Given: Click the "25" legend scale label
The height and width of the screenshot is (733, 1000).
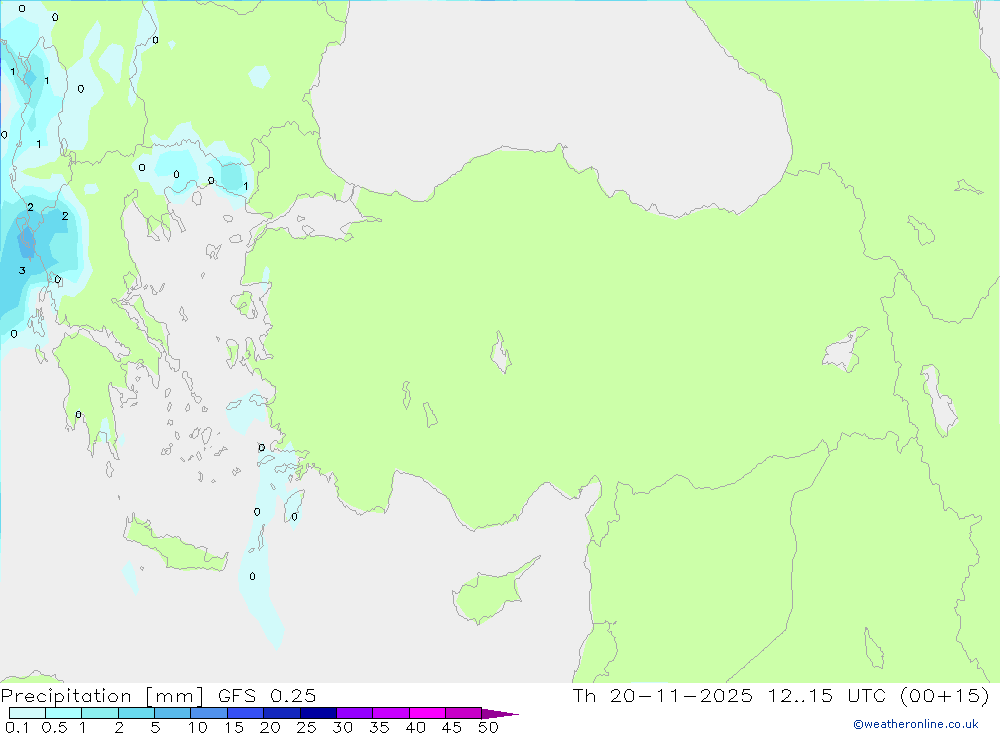Looking at the screenshot, I should 306,727.
